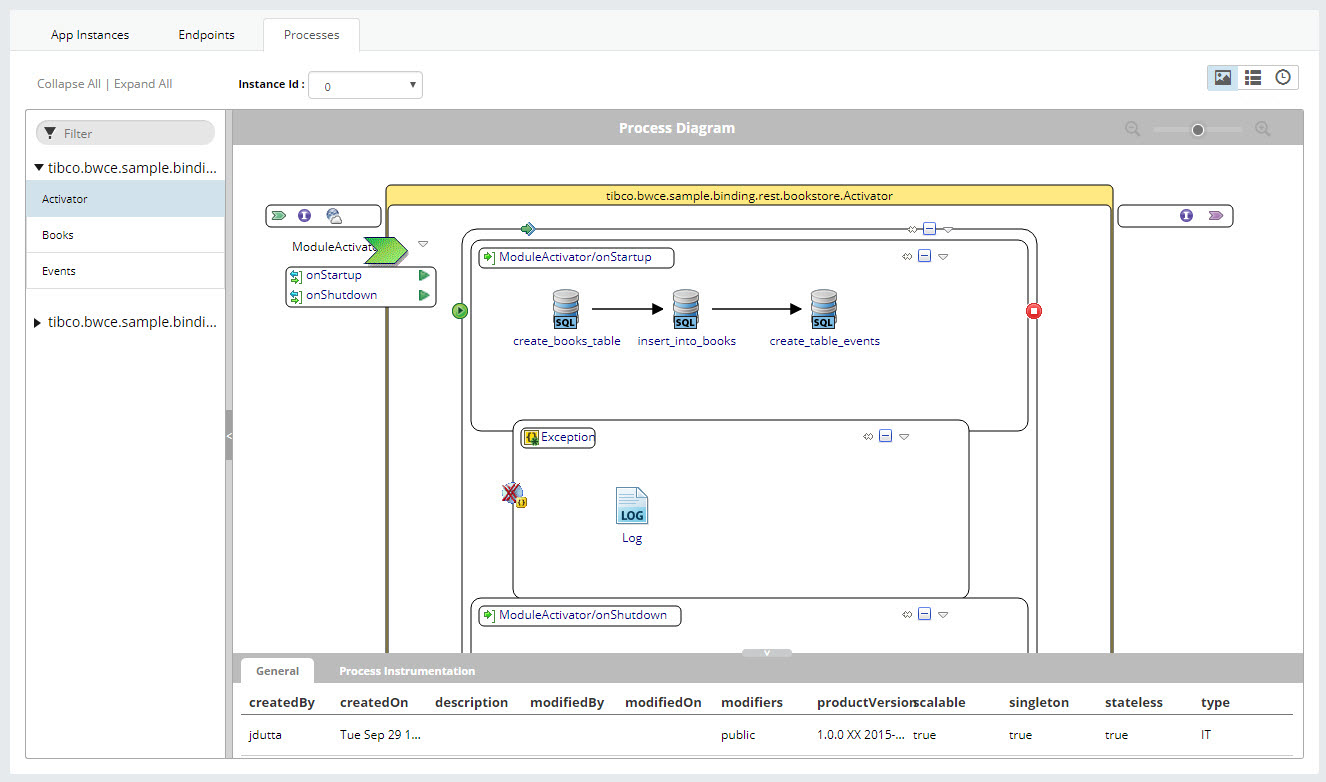
Task: Click the Collapse All link
Action: tap(69, 84)
